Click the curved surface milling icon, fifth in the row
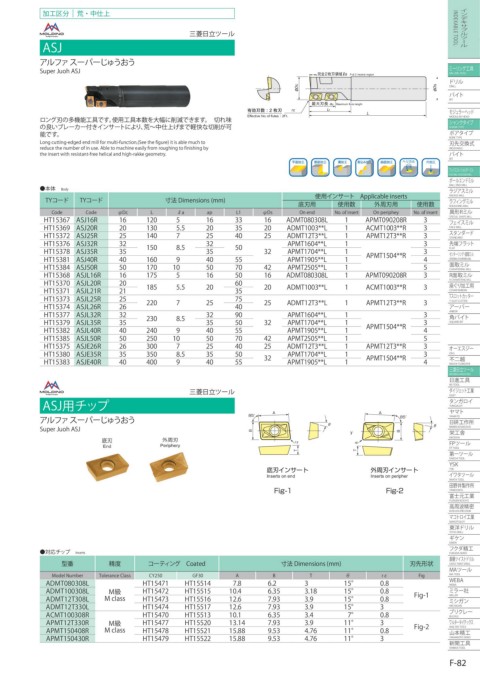480x677 pixels. pyautogui.click(x=386, y=167)
